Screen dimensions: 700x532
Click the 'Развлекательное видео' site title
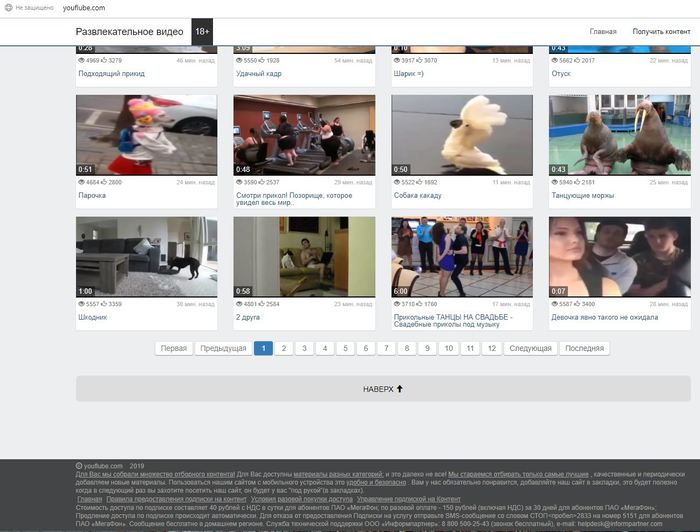[x=129, y=32]
